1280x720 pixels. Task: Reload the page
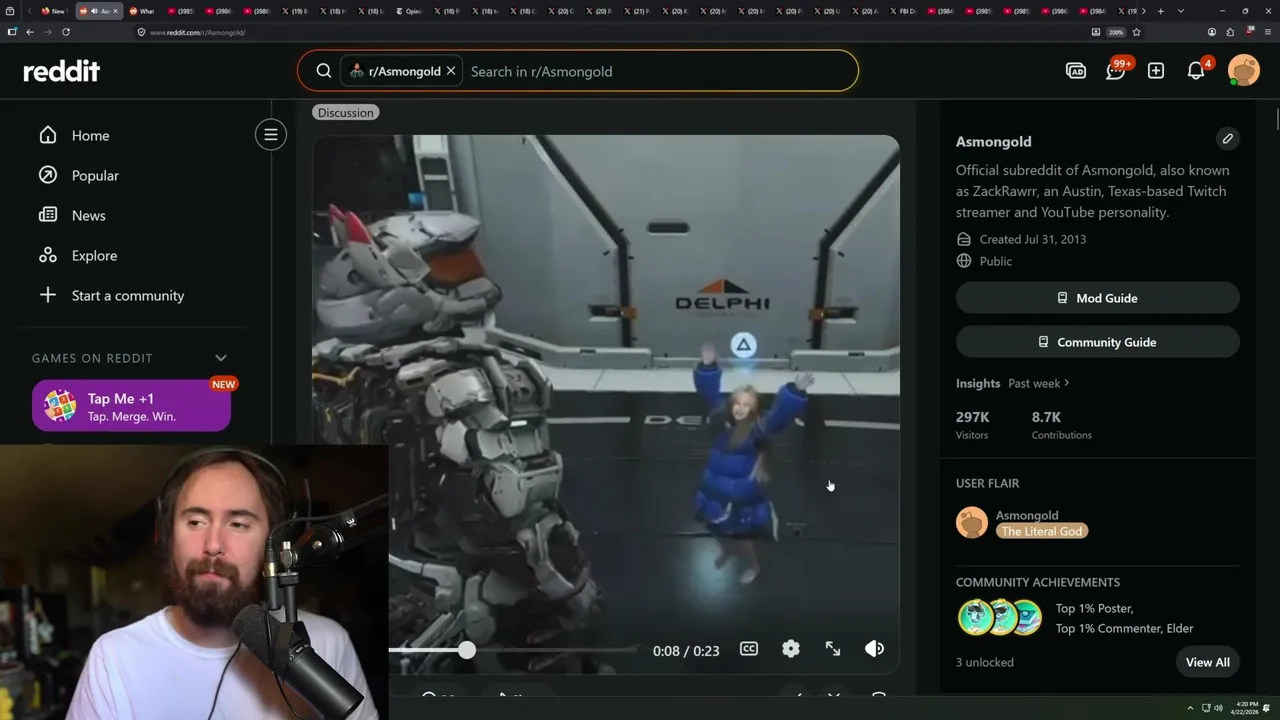66,32
